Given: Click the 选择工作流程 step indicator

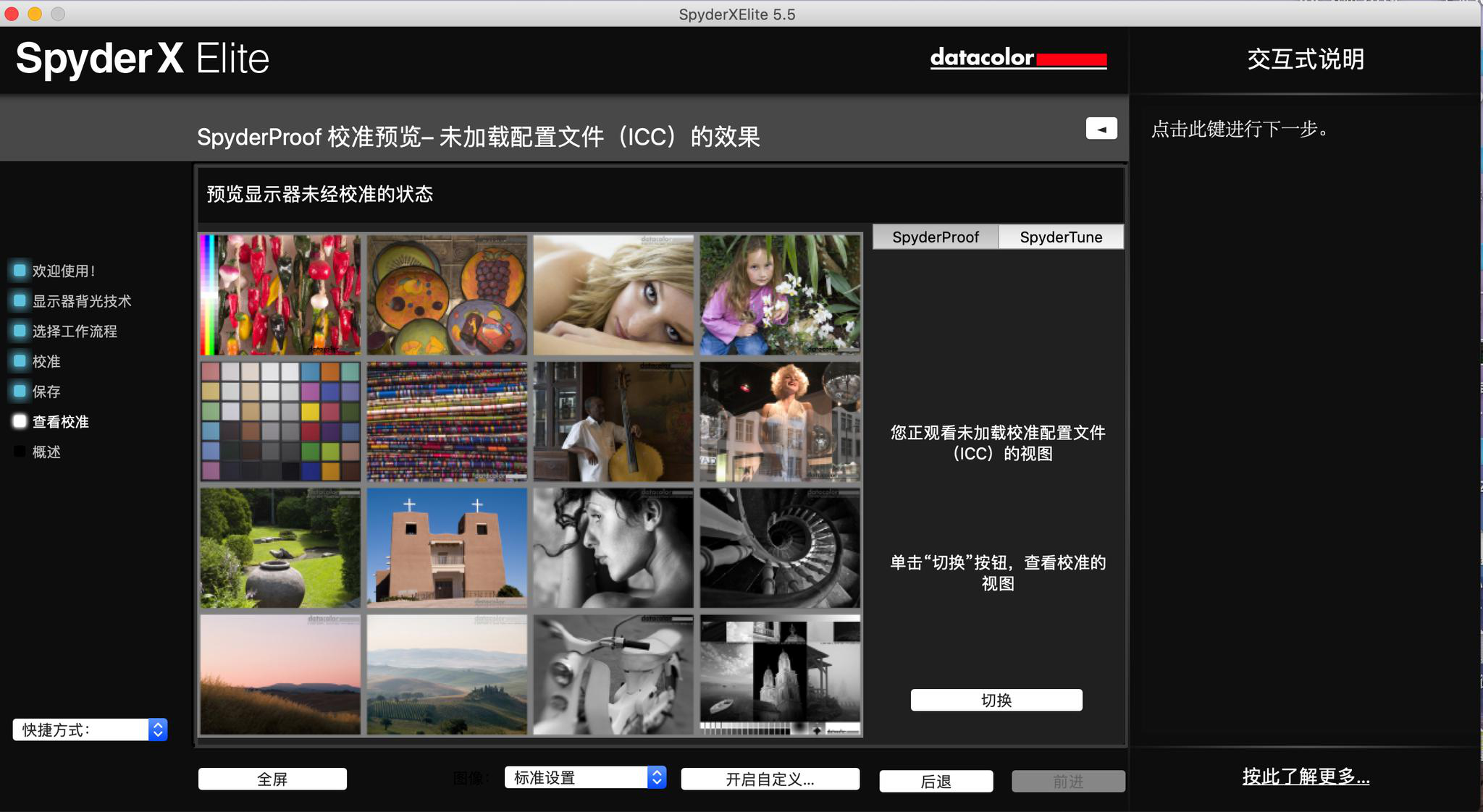Looking at the screenshot, I should (20, 331).
